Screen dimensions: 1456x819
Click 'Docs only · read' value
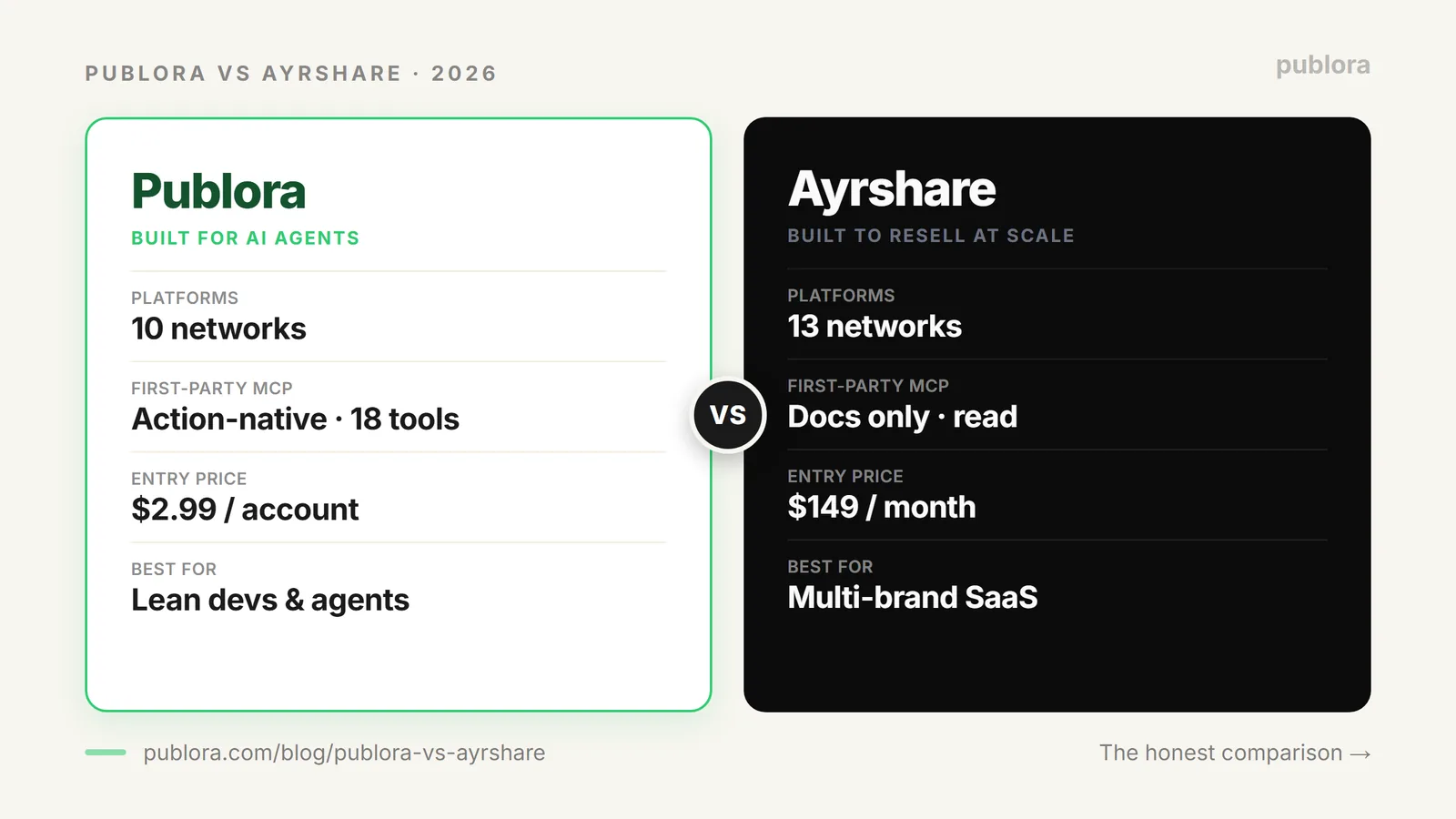903,417
